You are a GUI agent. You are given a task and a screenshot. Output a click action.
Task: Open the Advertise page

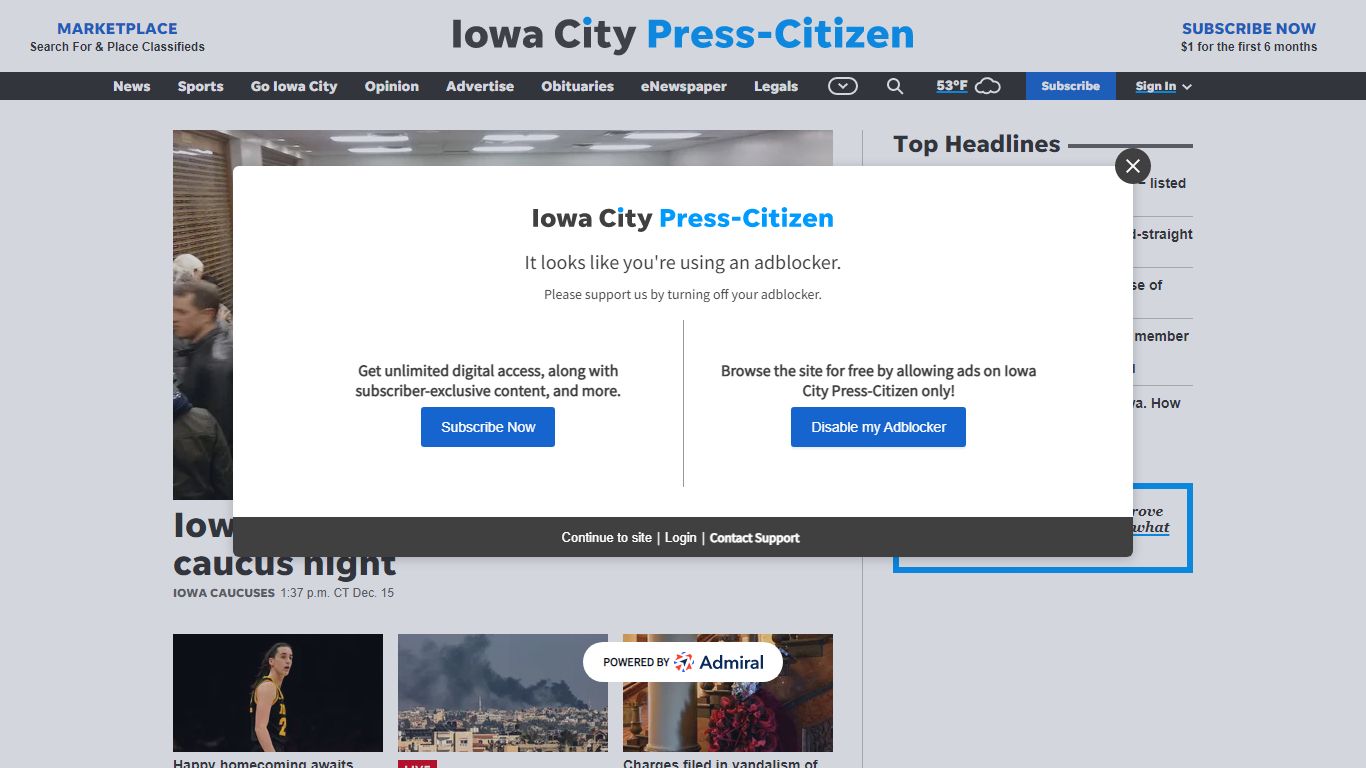coord(480,86)
